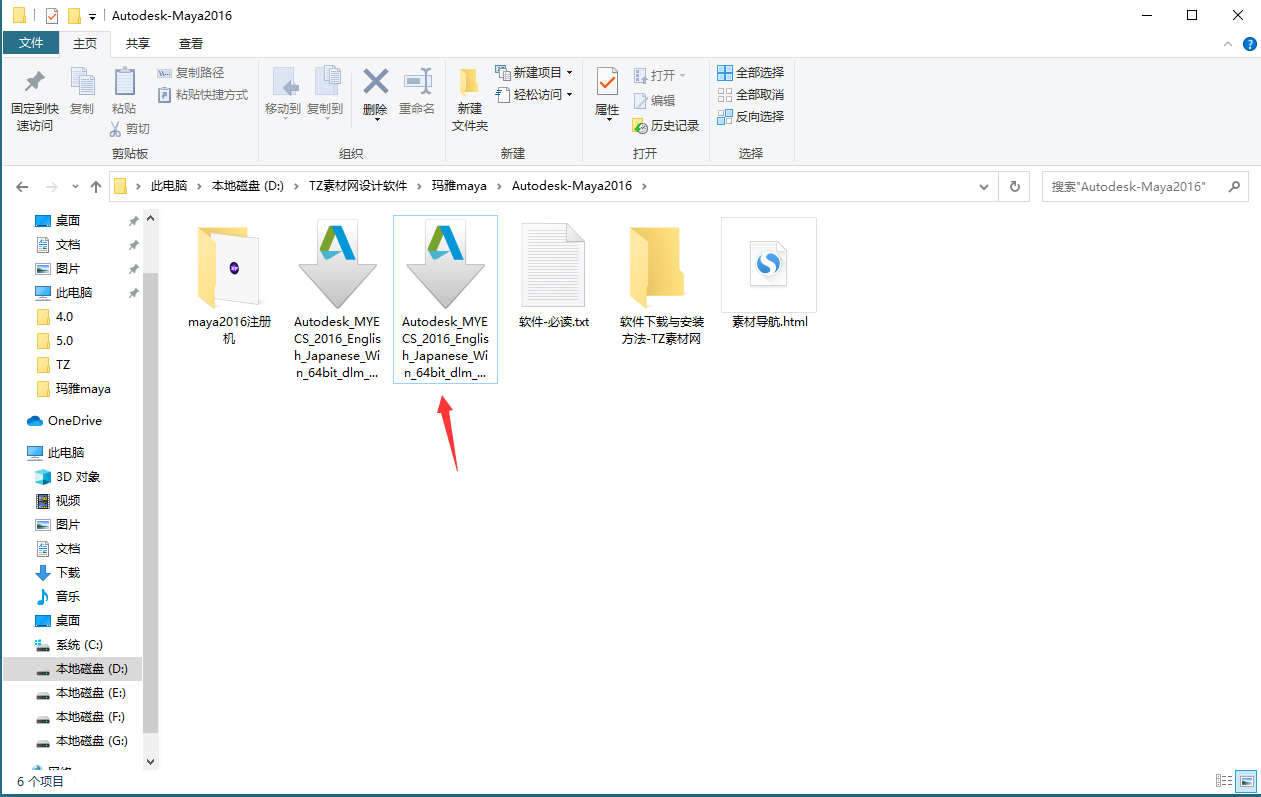Viewport: 1261px width, 797px height.
Task: Click new folder icon in title bar toolbar
Action: (74, 16)
